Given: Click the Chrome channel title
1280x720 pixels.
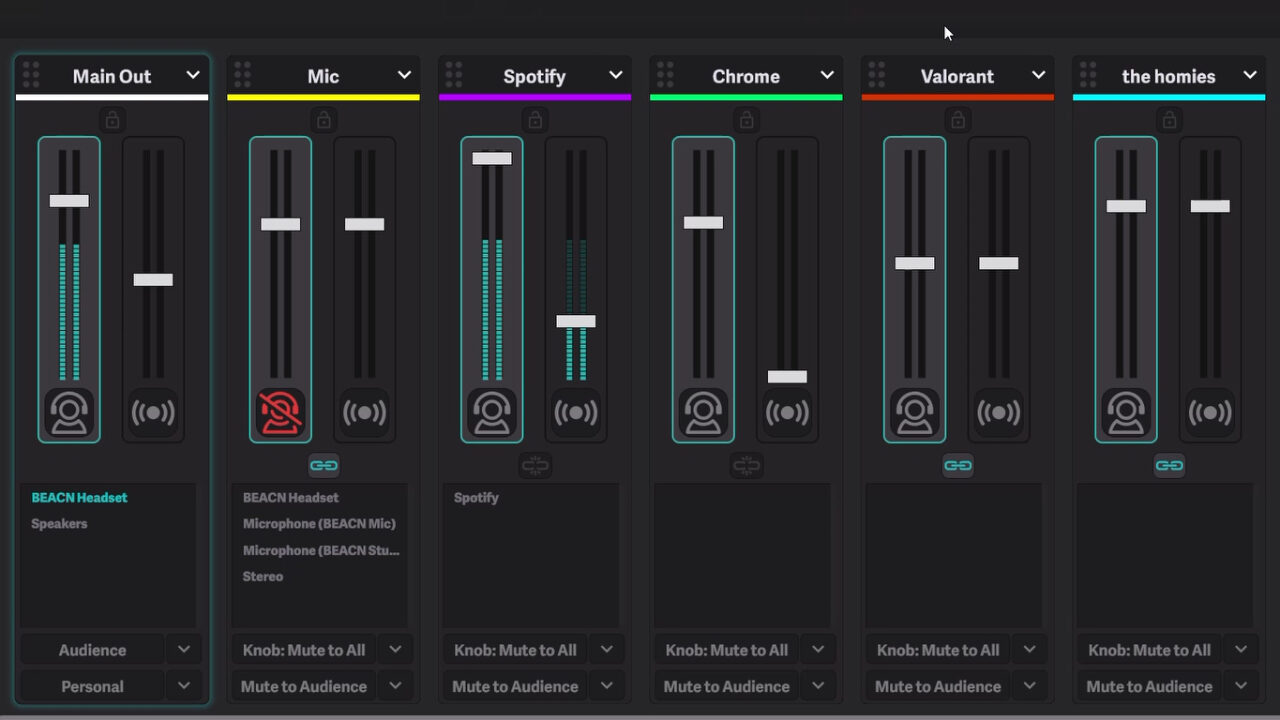Looking at the screenshot, I should (x=746, y=76).
